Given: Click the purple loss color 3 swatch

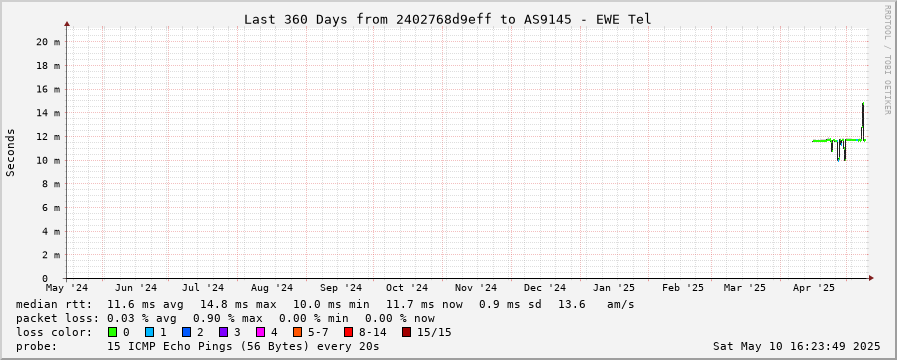Looking at the screenshot, I should tap(223, 332).
